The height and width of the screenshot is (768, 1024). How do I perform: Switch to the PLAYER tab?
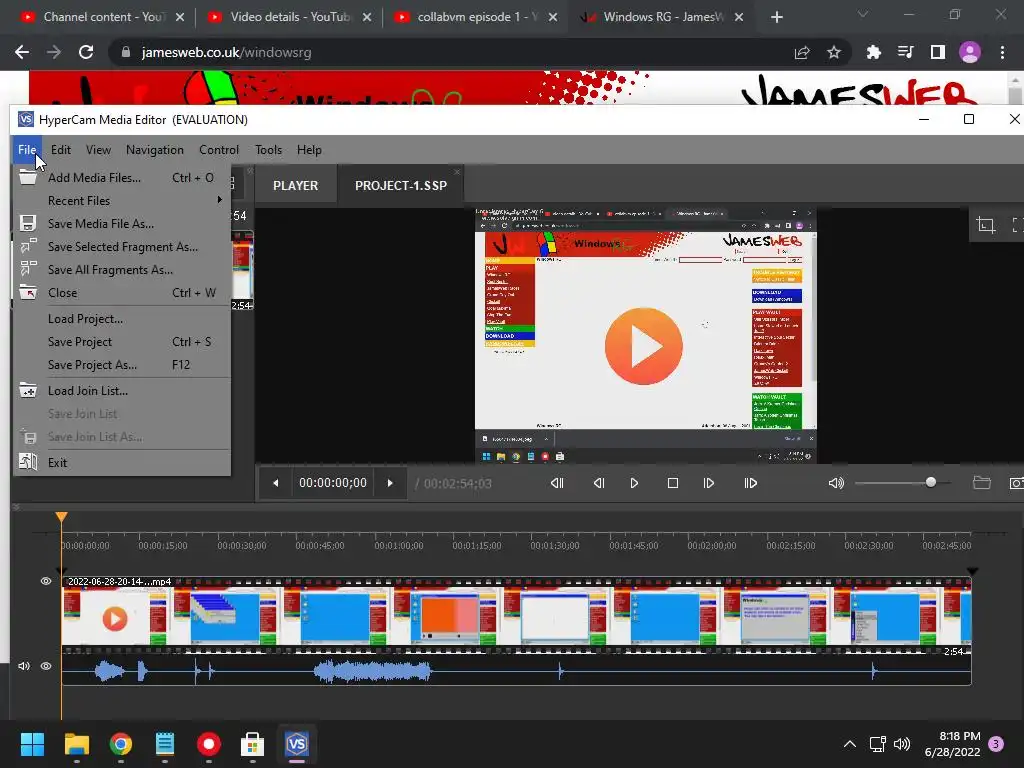click(x=295, y=185)
